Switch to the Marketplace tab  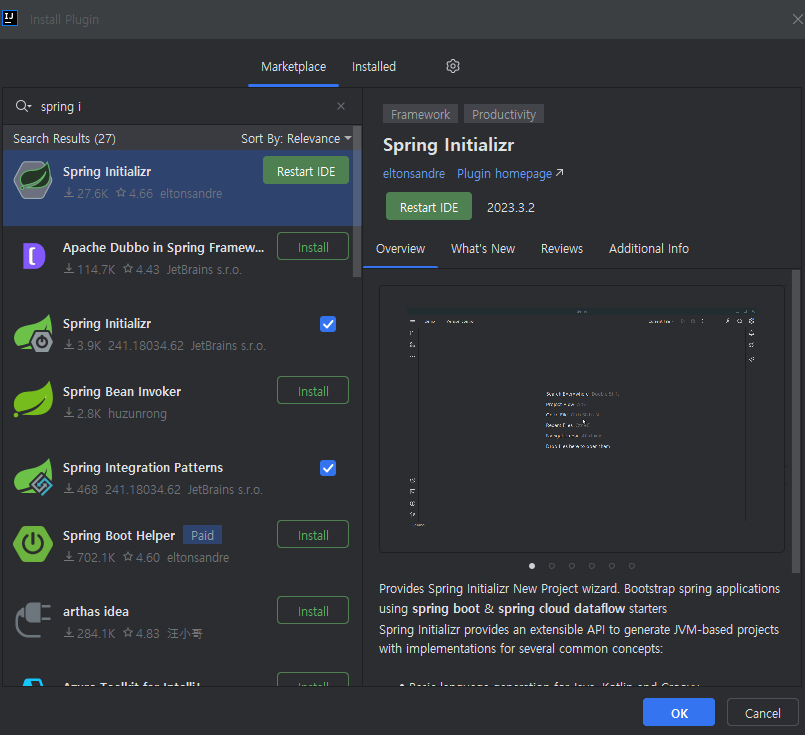point(293,67)
